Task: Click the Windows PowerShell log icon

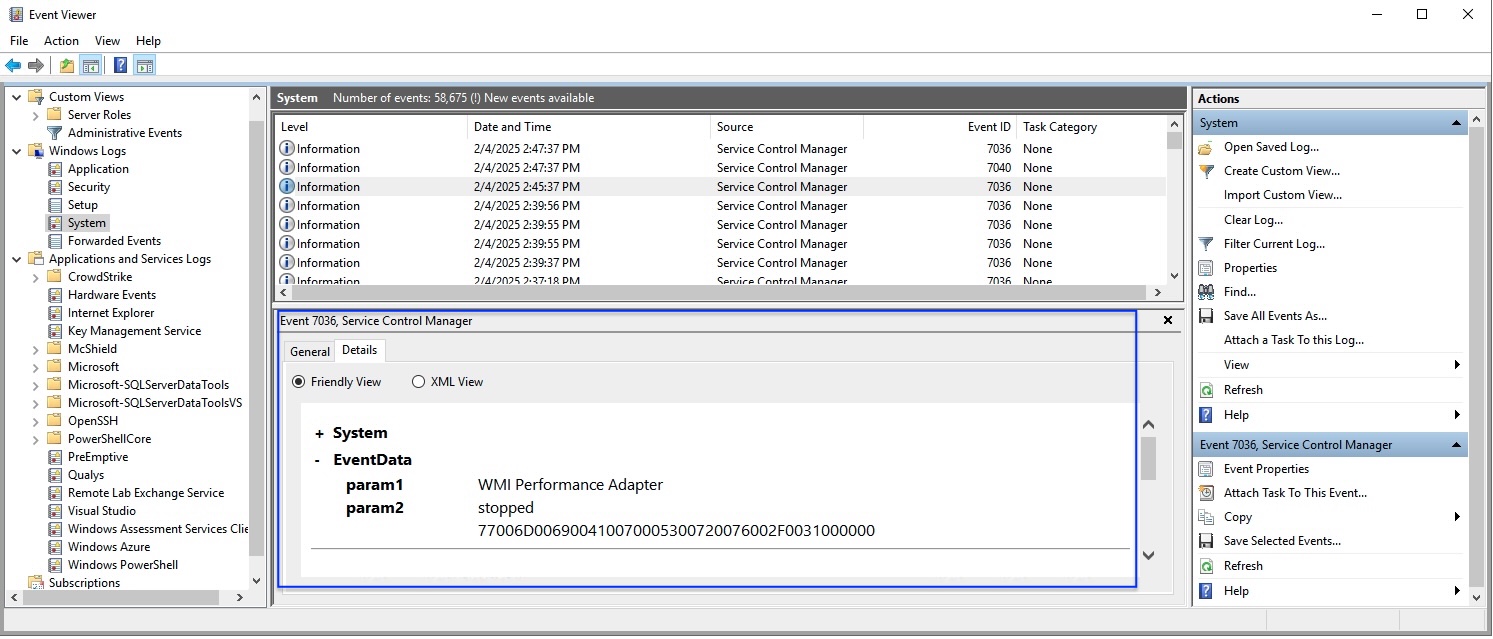Action: (56, 565)
